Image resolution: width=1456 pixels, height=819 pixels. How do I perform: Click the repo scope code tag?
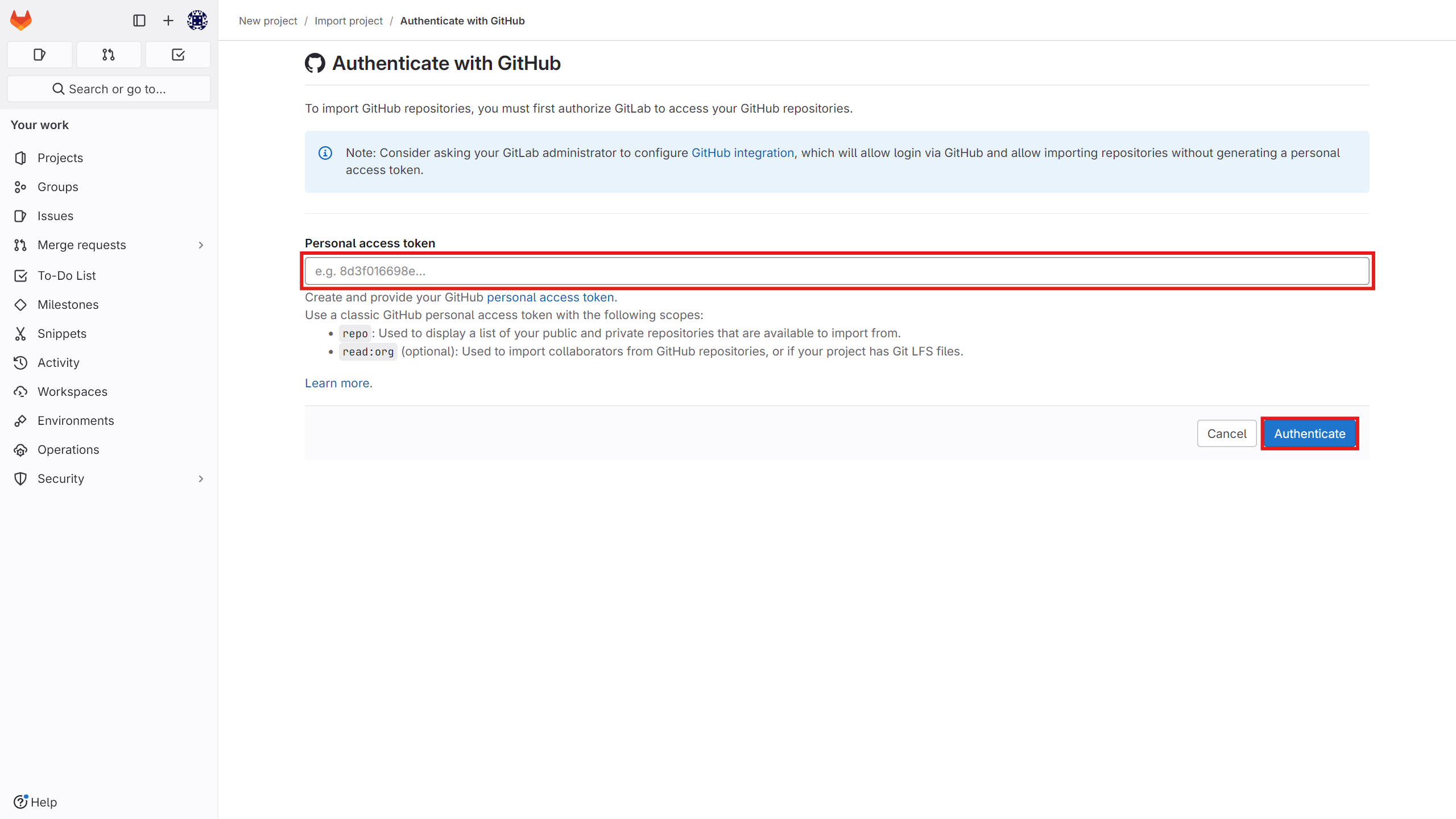pyautogui.click(x=355, y=333)
